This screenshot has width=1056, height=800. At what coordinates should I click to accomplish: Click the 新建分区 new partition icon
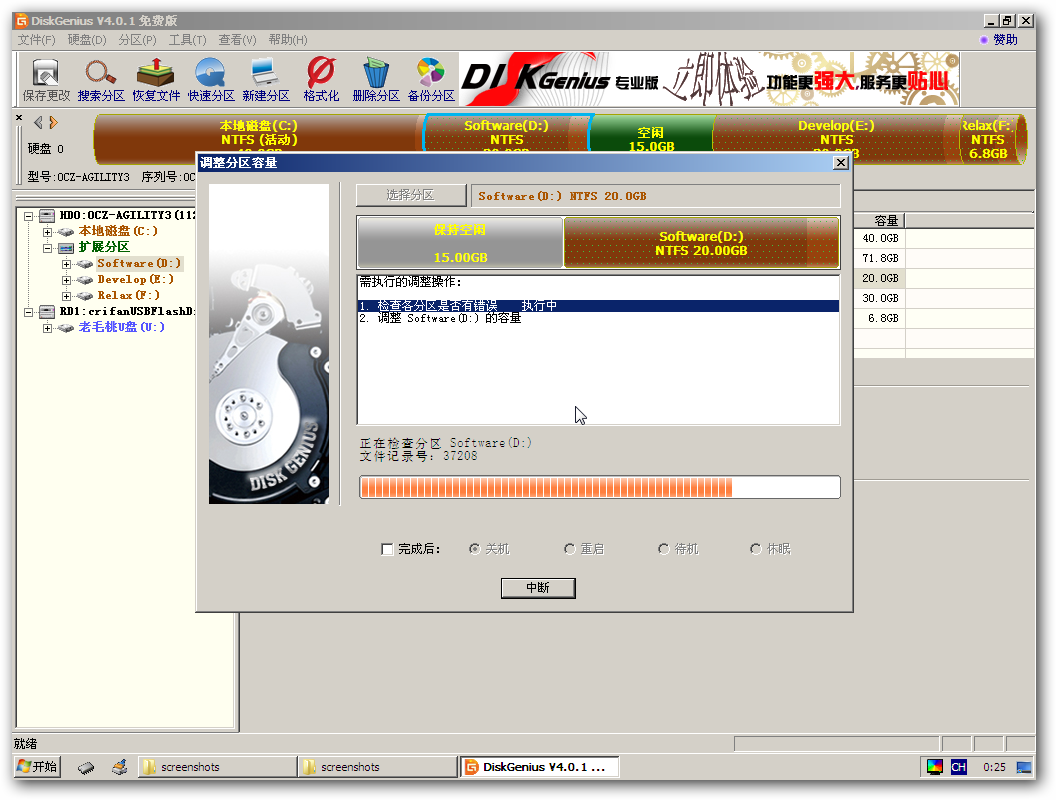265,79
